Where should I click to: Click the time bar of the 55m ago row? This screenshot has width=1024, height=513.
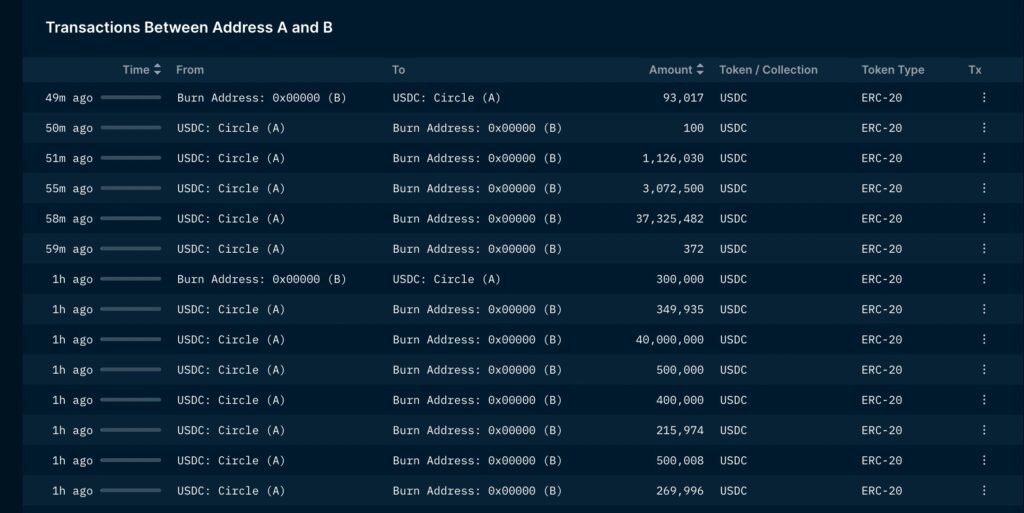point(131,188)
